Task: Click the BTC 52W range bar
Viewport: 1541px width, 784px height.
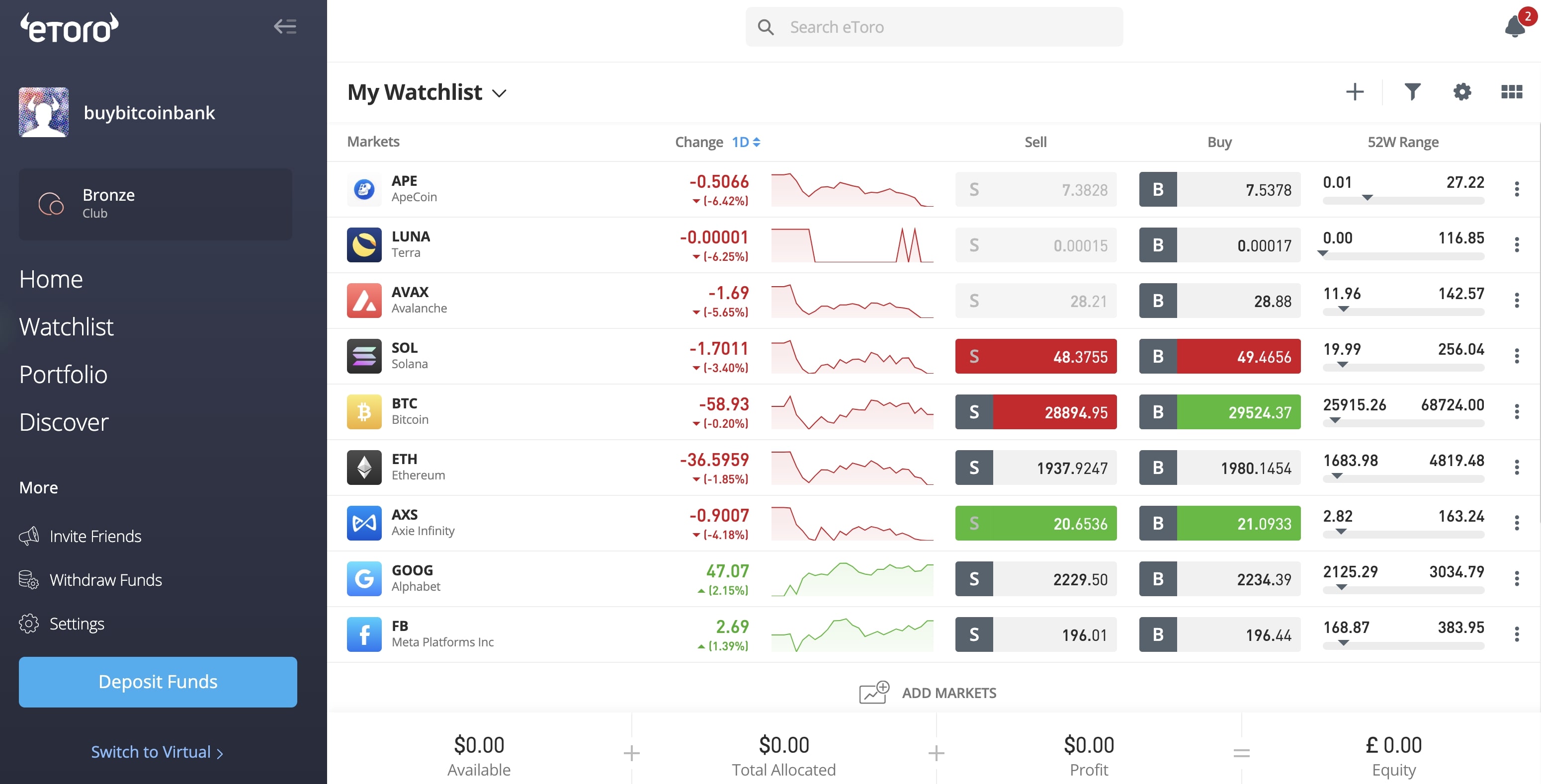Action: 1403,423
